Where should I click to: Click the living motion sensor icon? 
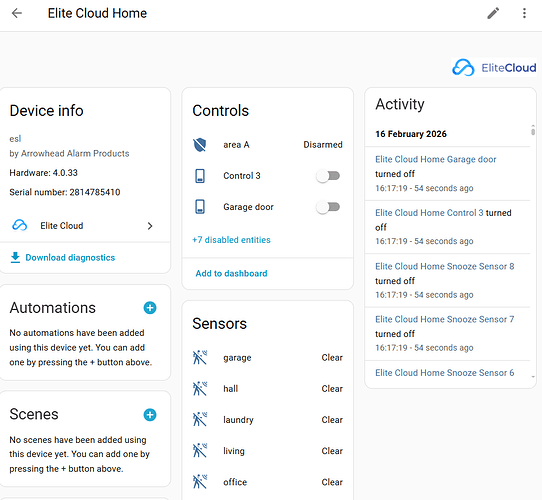pyautogui.click(x=200, y=451)
